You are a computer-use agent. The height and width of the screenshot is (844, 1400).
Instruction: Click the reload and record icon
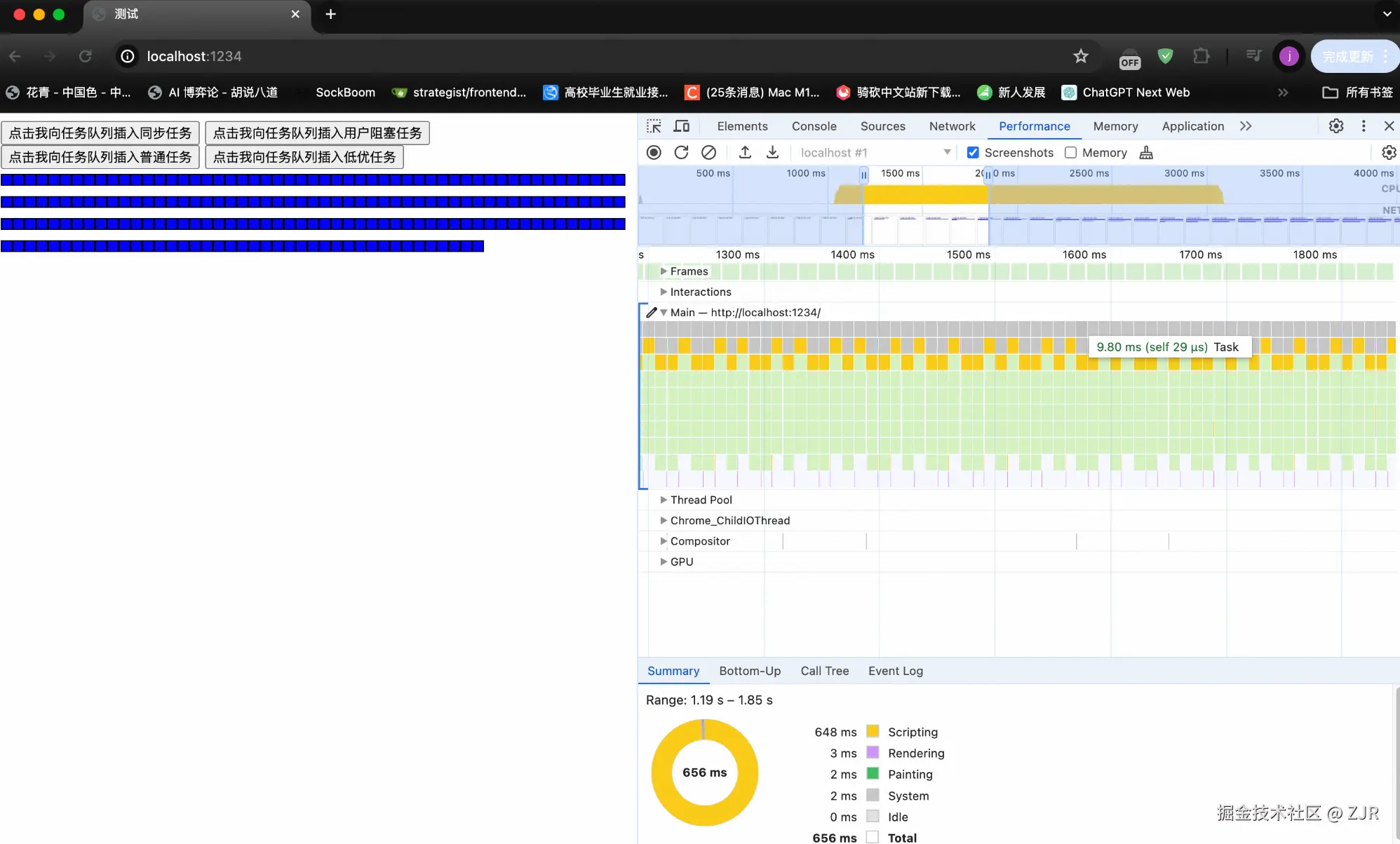click(681, 152)
